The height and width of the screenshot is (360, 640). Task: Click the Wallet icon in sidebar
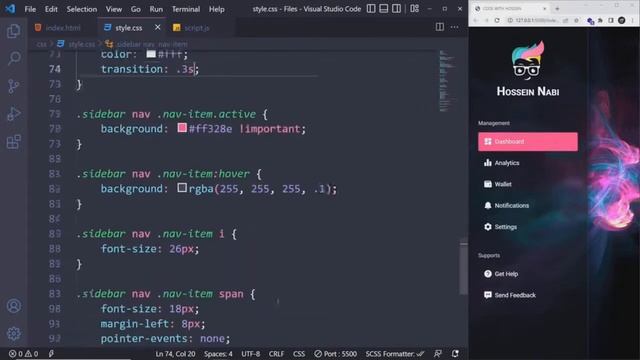click(x=488, y=184)
